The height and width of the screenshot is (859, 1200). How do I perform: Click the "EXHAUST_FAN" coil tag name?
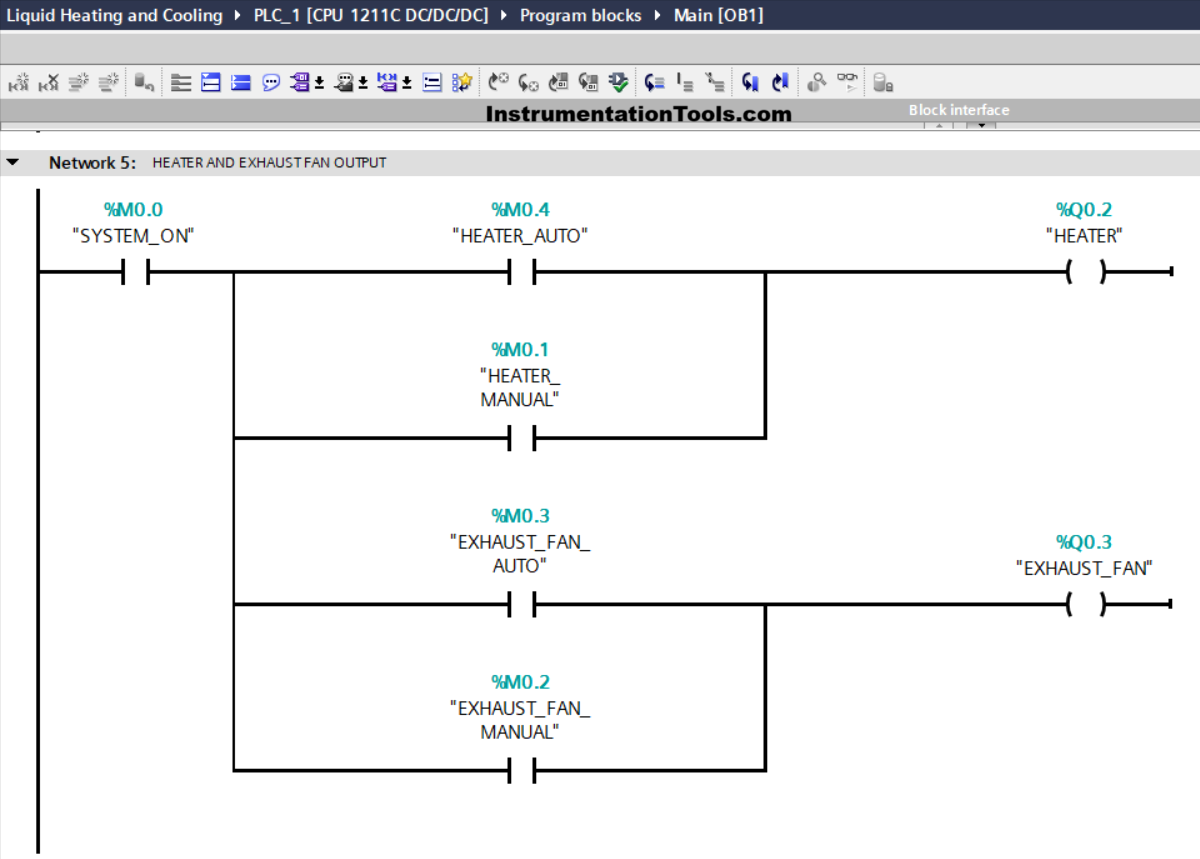tap(1084, 568)
